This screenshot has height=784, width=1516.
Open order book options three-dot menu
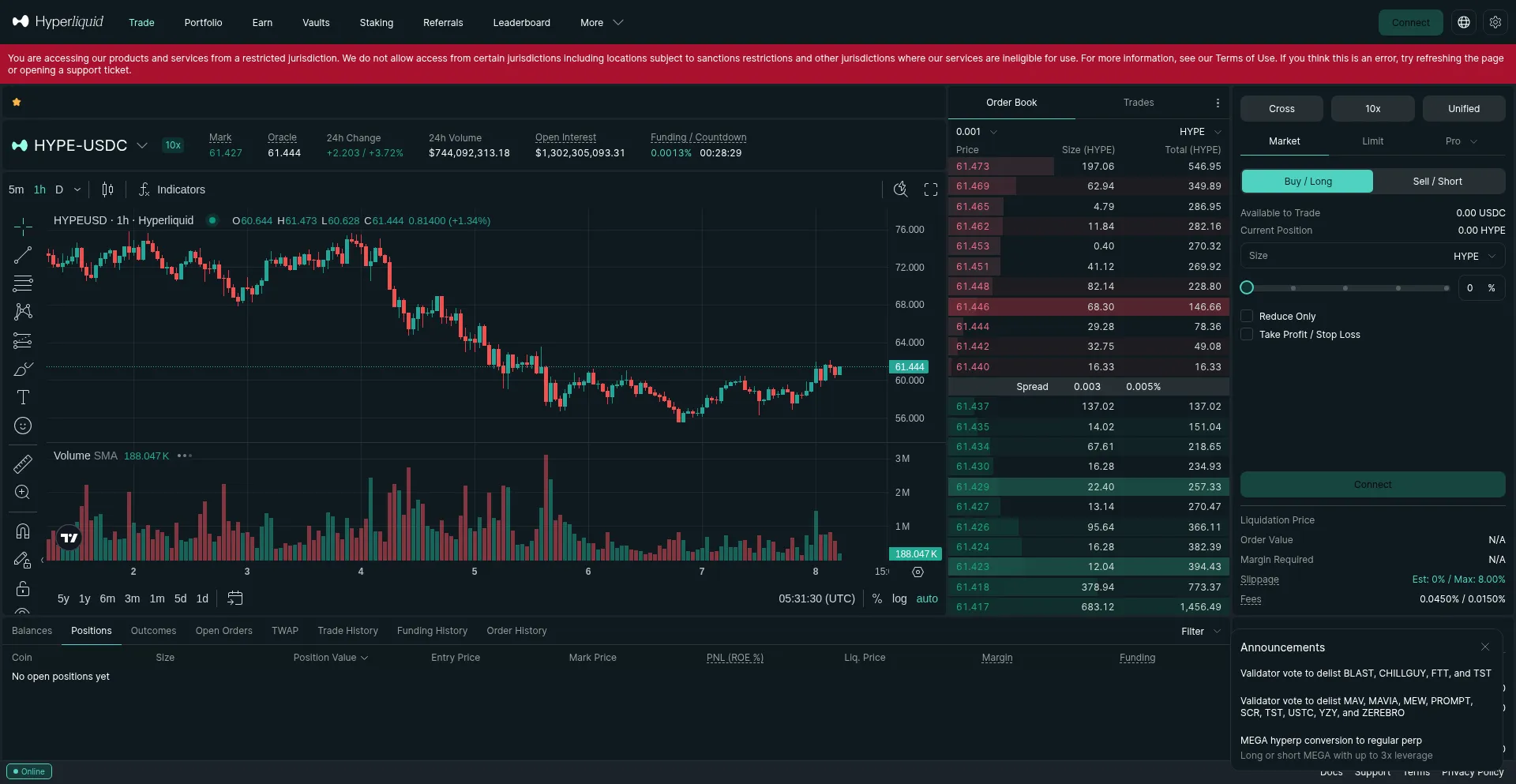[1218, 103]
